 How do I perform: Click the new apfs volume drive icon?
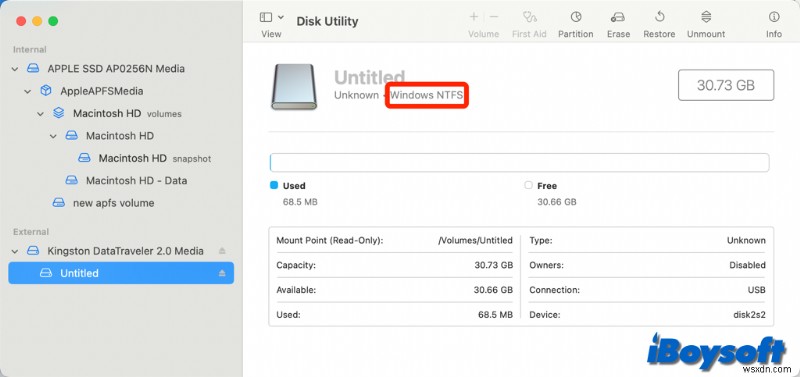coord(59,203)
